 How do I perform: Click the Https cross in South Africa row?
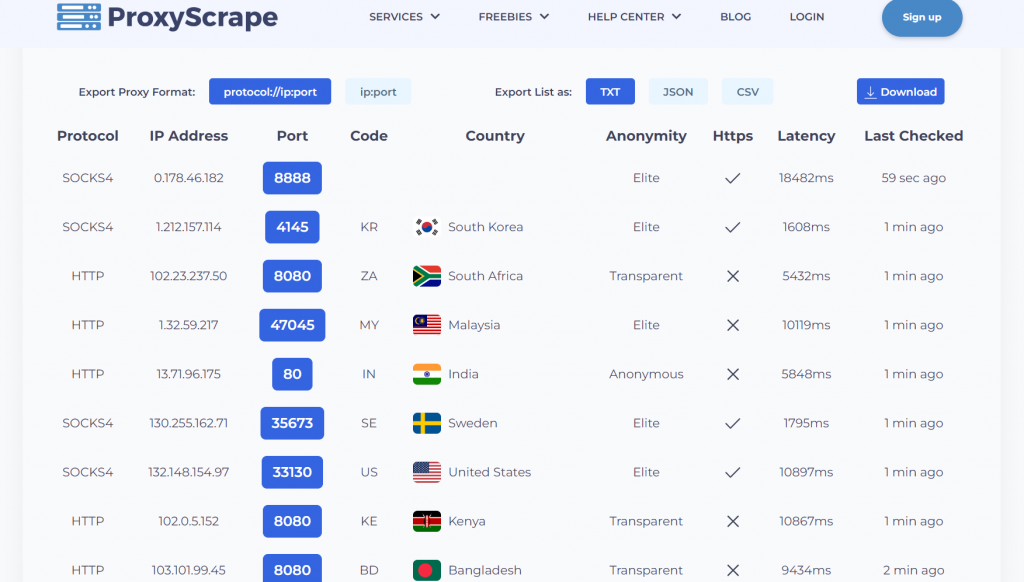[x=733, y=276]
